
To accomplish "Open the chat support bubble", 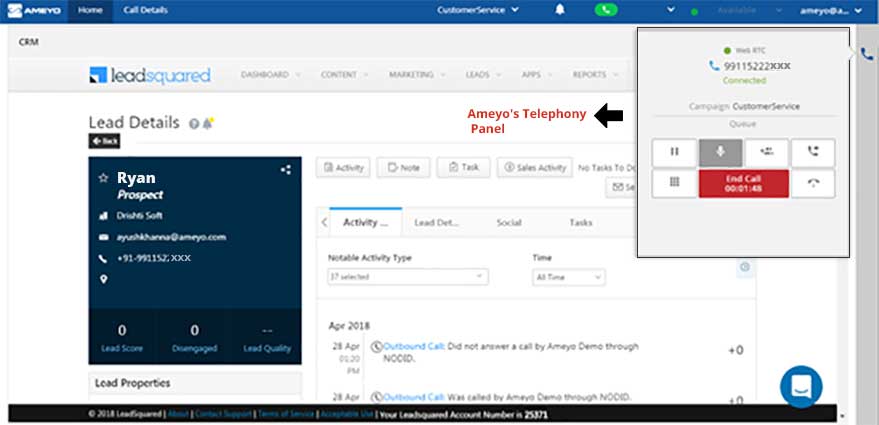I will [801, 387].
